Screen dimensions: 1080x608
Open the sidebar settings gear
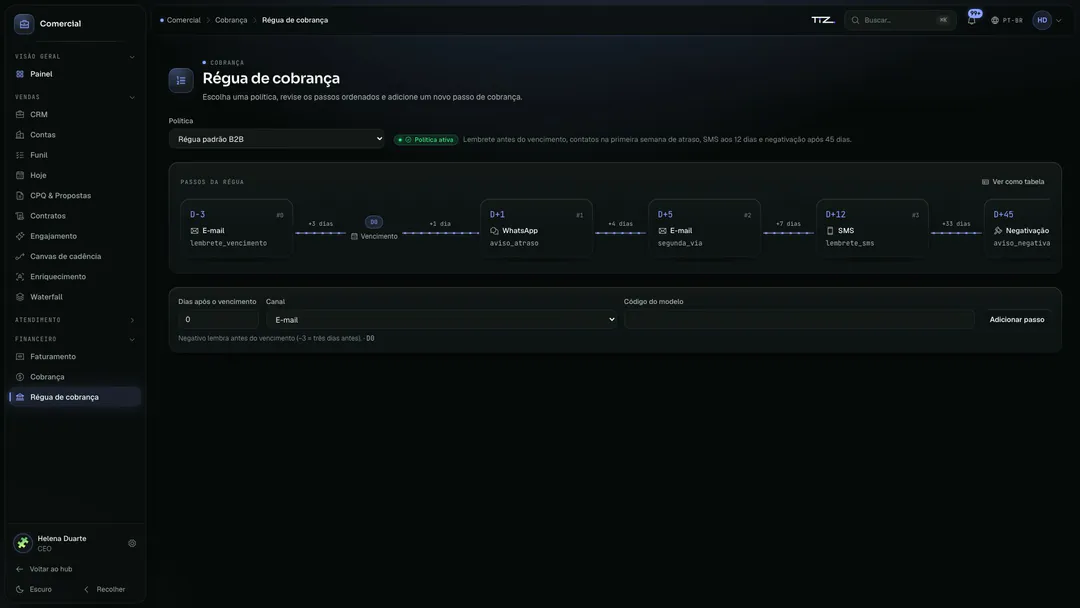tap(132, 543)
